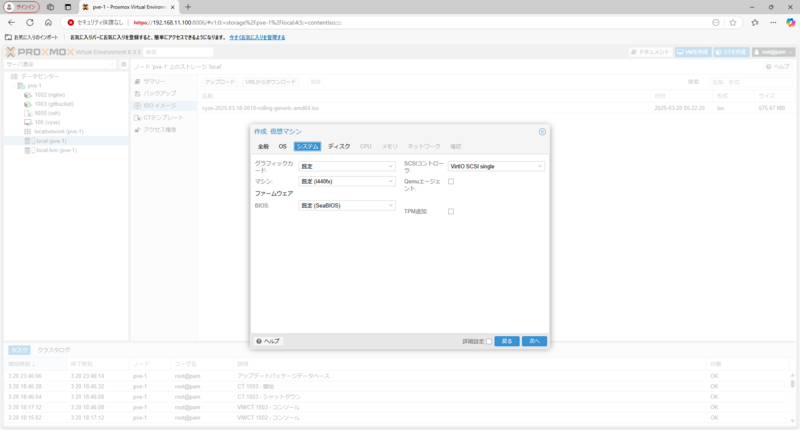Select template 9000 (ssh)
The height and width of the screenshot is (430, 800).
[x=47, y=113]
